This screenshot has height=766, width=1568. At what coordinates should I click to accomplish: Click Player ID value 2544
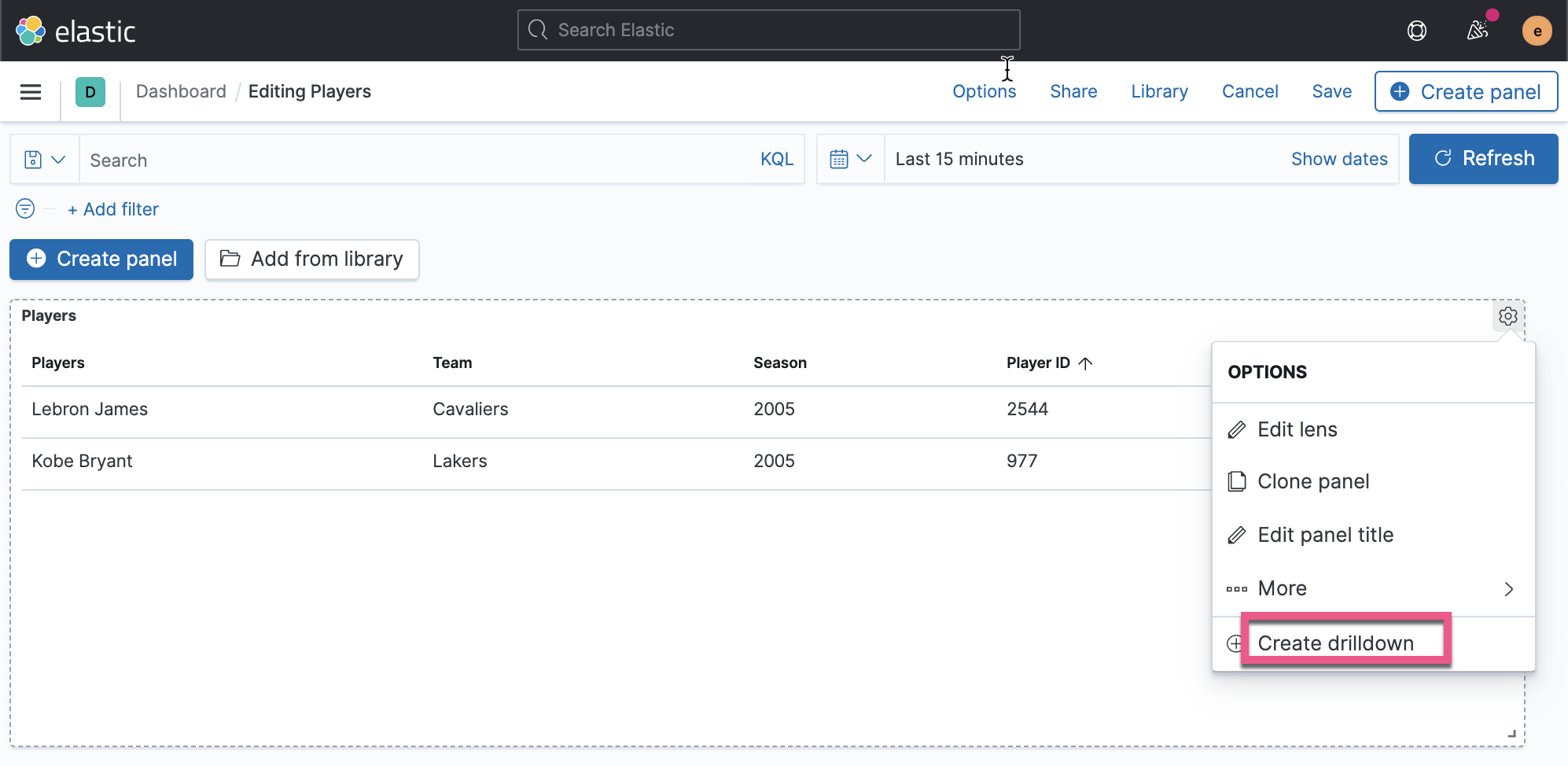click(x=1027, y=409)
